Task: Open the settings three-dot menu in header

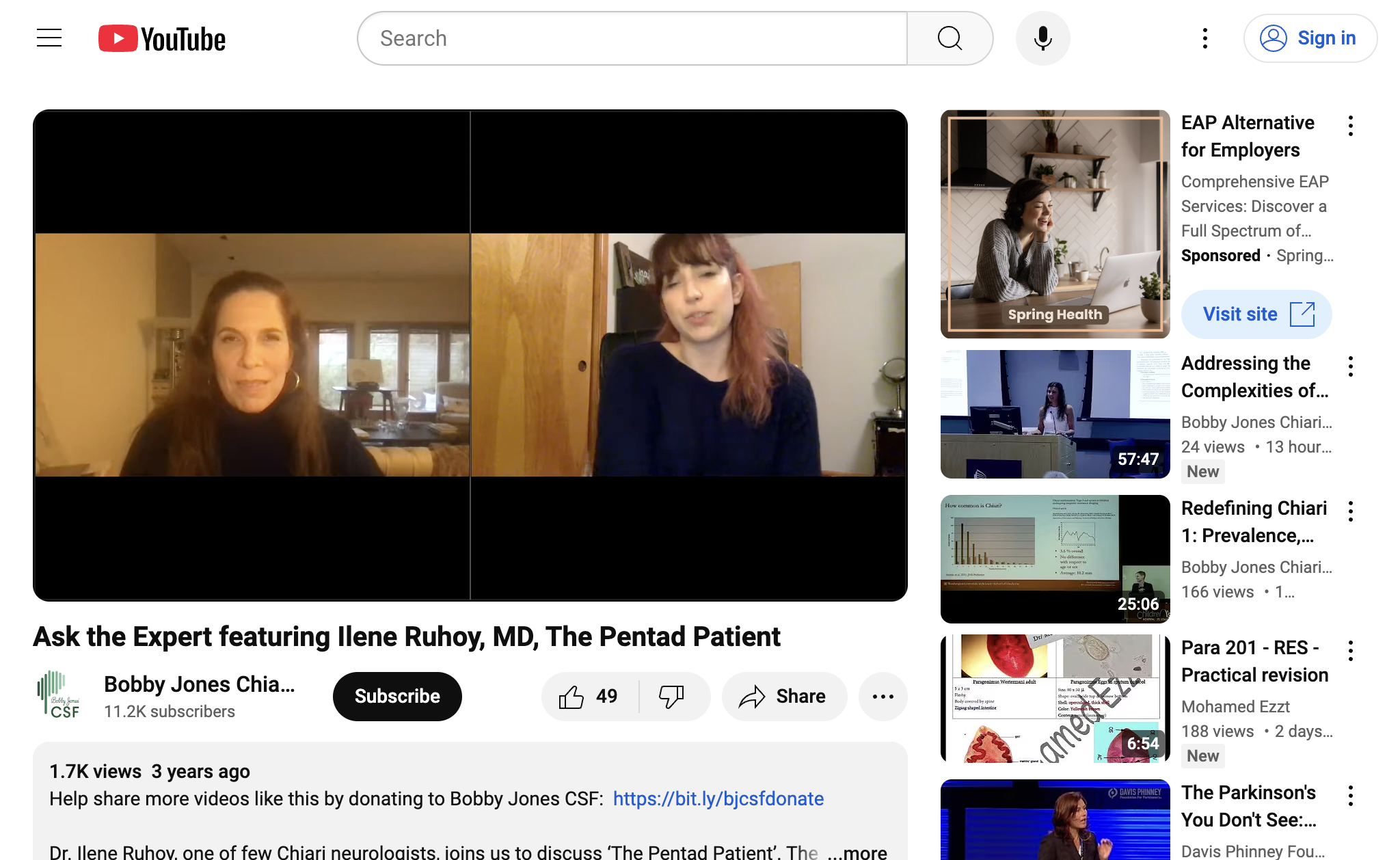Action: [1205, 38]
